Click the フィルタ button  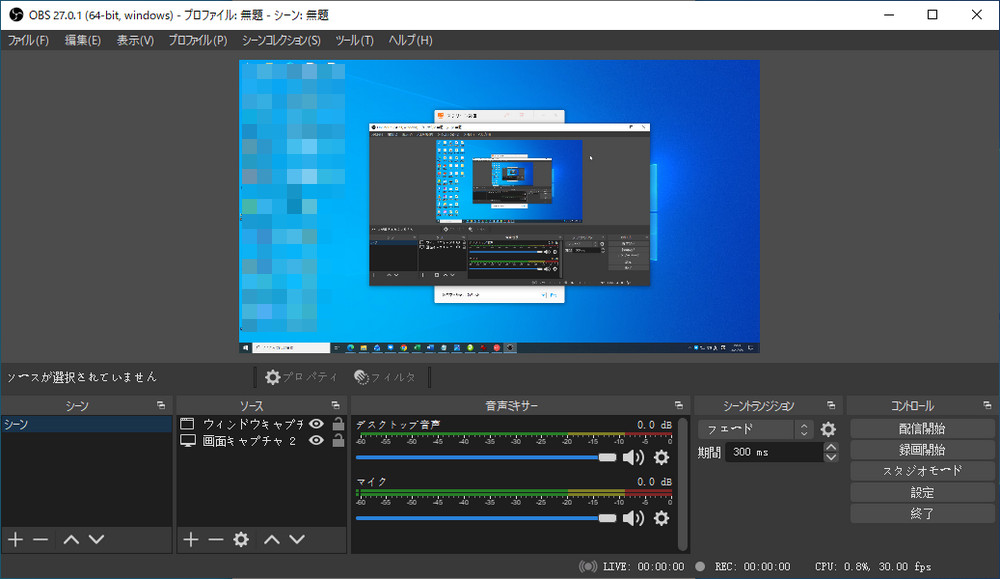(x=385, y=377)
